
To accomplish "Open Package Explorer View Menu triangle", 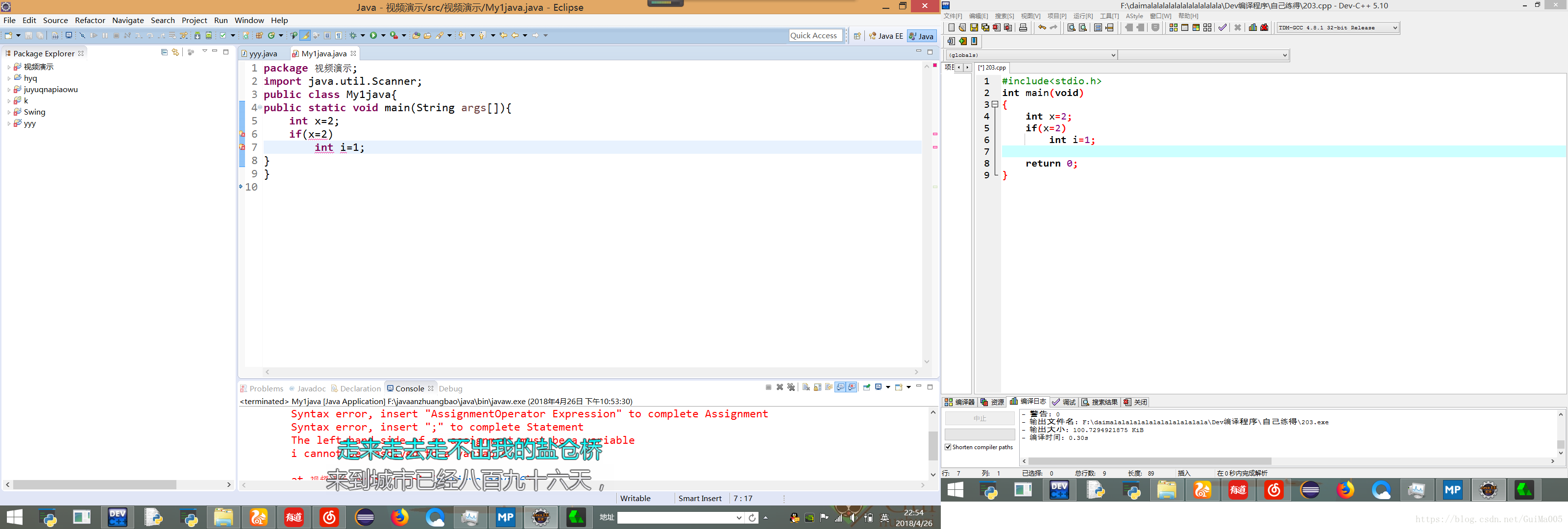I will [x=204, y=51].
